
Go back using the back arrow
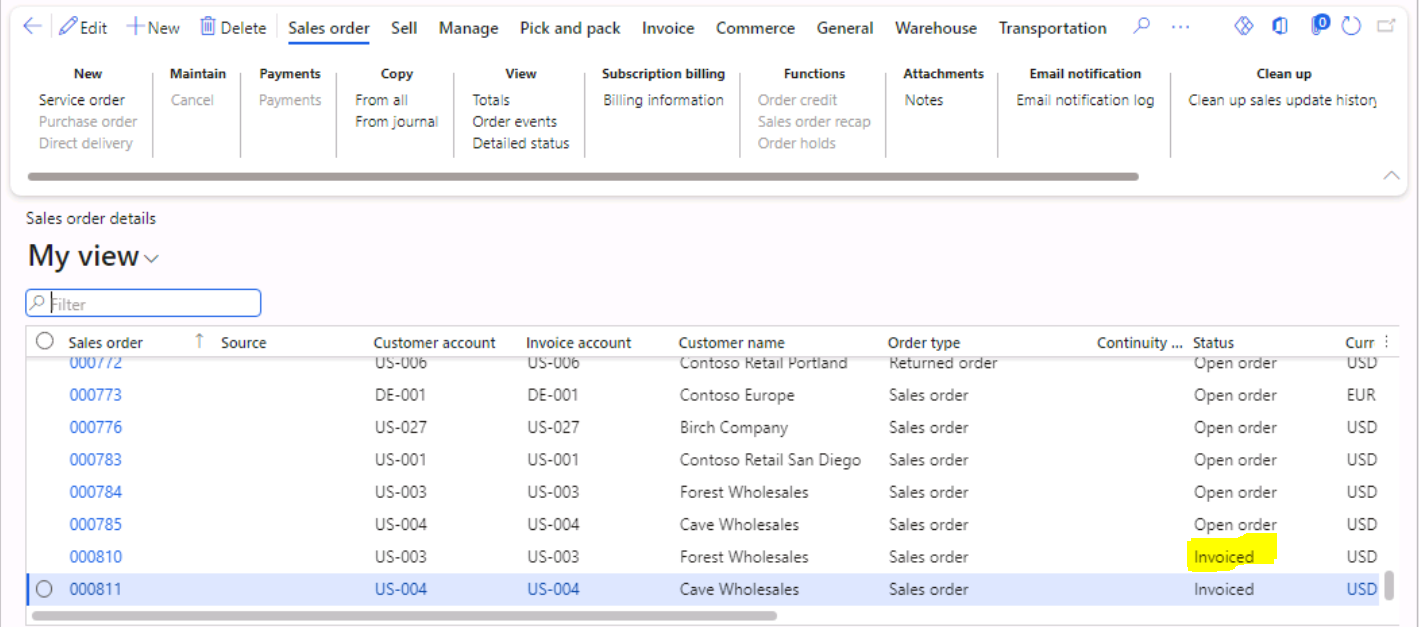click(32, 27)
